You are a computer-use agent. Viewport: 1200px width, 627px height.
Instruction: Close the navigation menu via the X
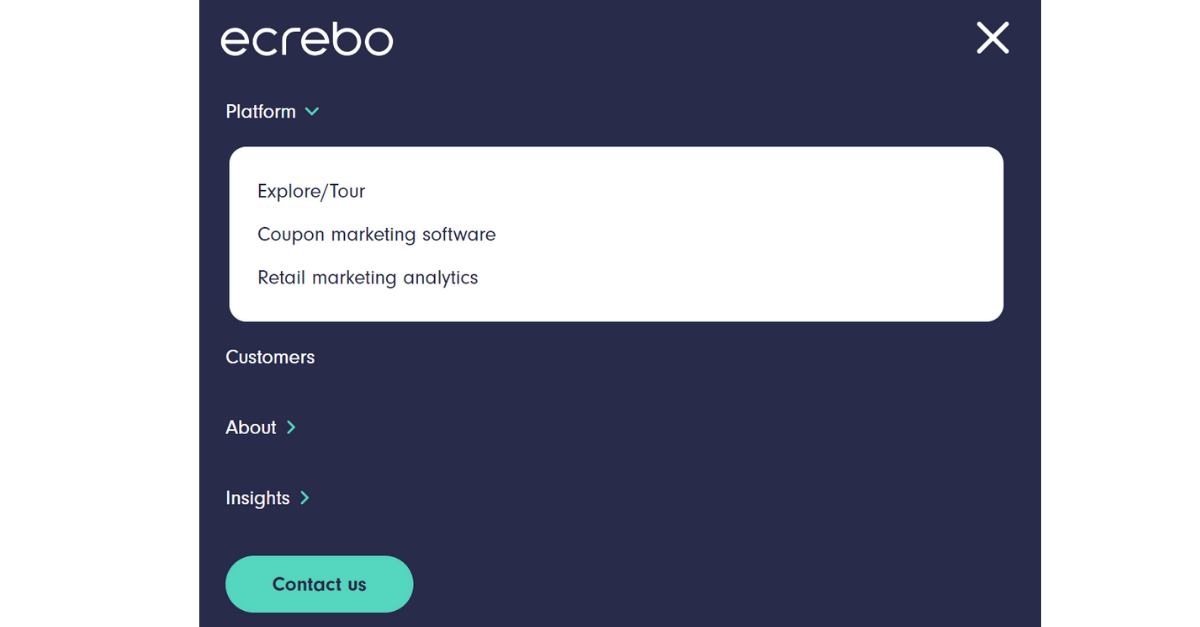pyautogui.click(x=992, y=37)
